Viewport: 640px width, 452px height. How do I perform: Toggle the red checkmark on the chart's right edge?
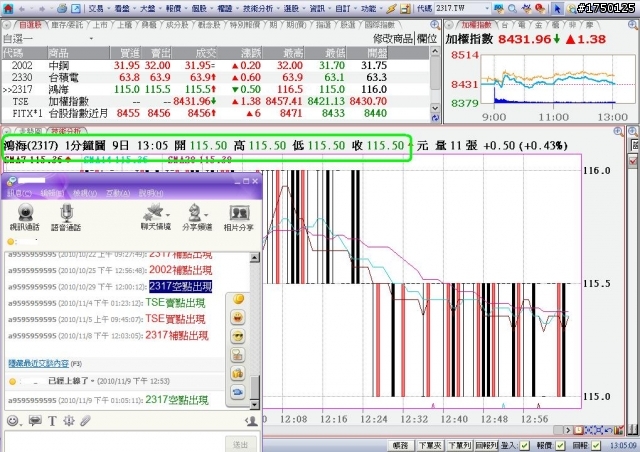(633, 161)
